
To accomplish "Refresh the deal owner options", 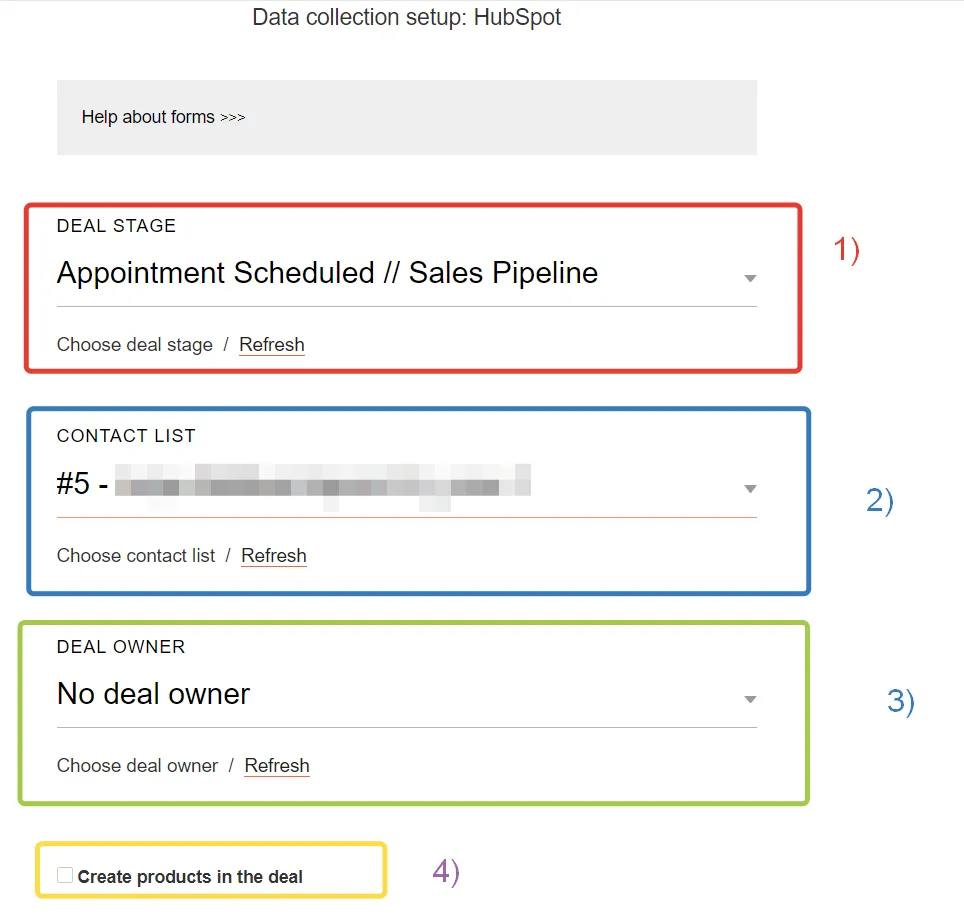I will coord(277,766).
